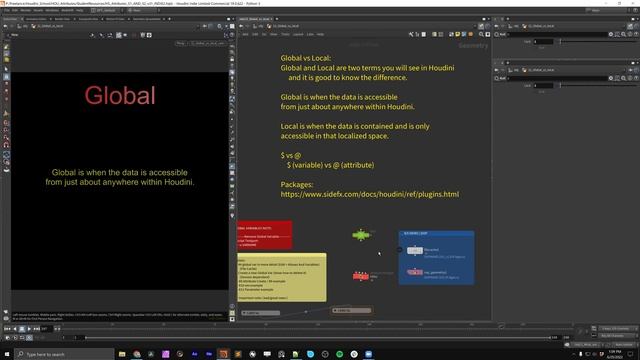640x360 pixels.
Task: Open the Redshift menu
Action: [67, 10]
